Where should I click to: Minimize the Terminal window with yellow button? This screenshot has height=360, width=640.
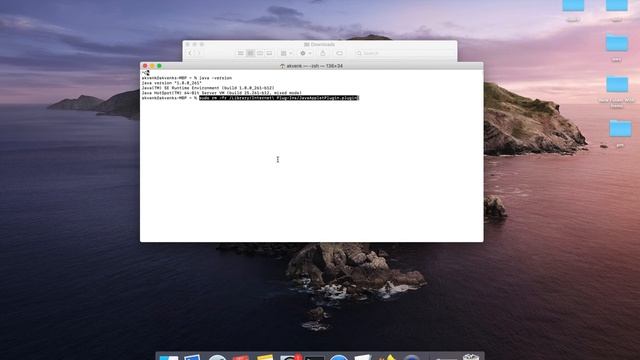(x=152, y=66)
